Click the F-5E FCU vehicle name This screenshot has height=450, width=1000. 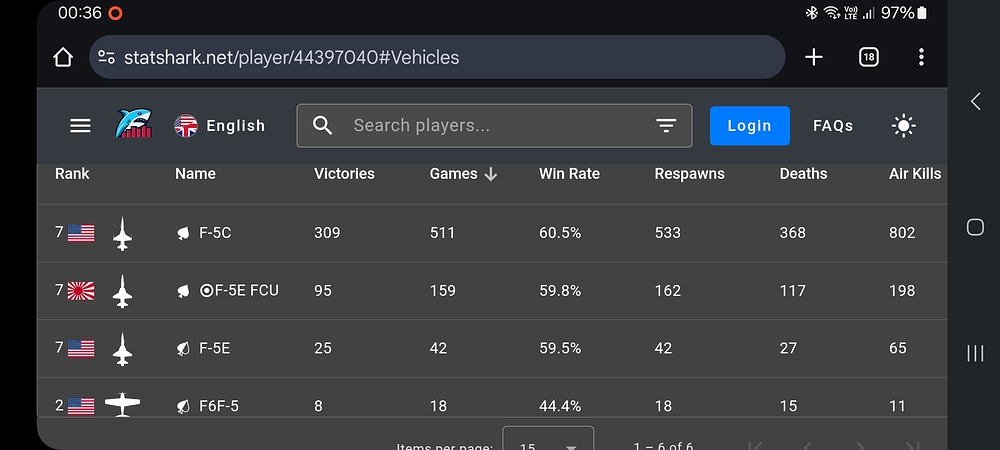pos(239,291)
